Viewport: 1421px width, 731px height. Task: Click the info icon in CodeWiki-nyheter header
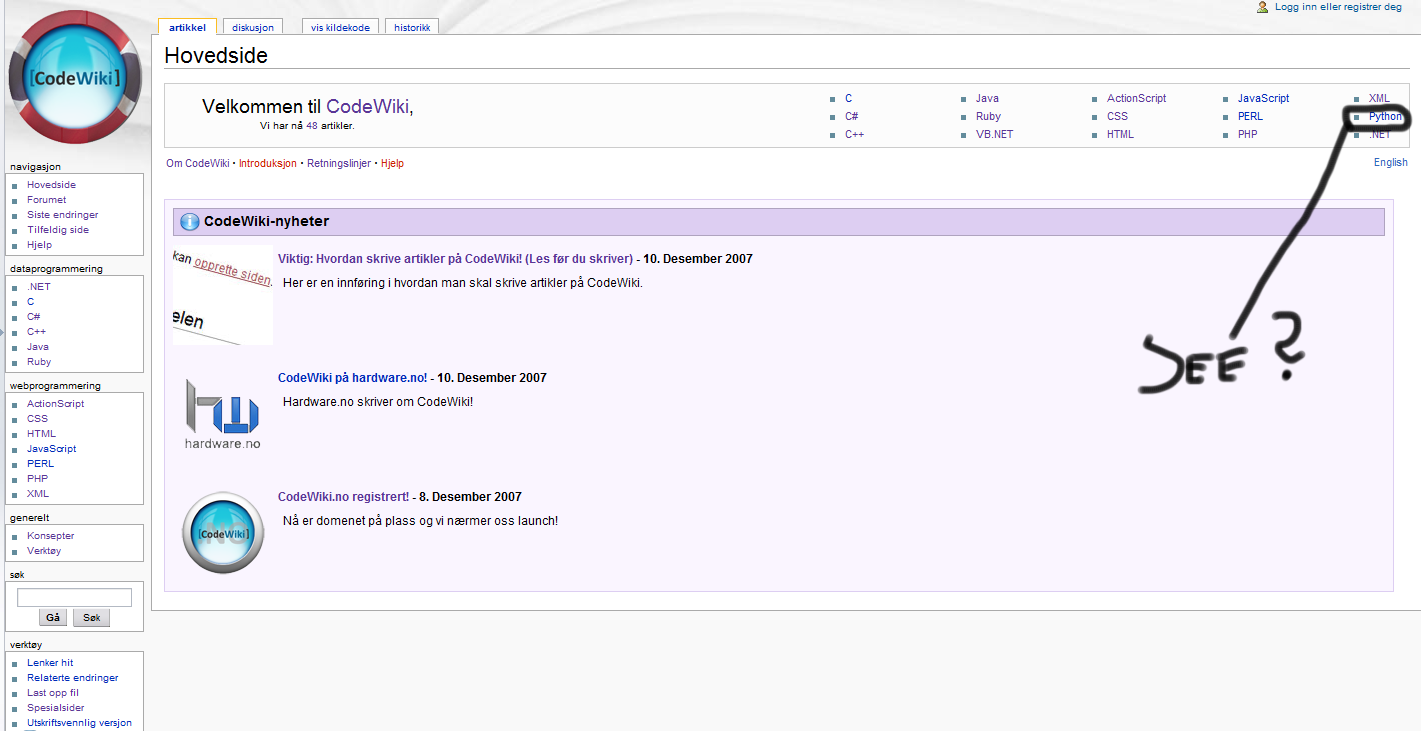(188, 222)
